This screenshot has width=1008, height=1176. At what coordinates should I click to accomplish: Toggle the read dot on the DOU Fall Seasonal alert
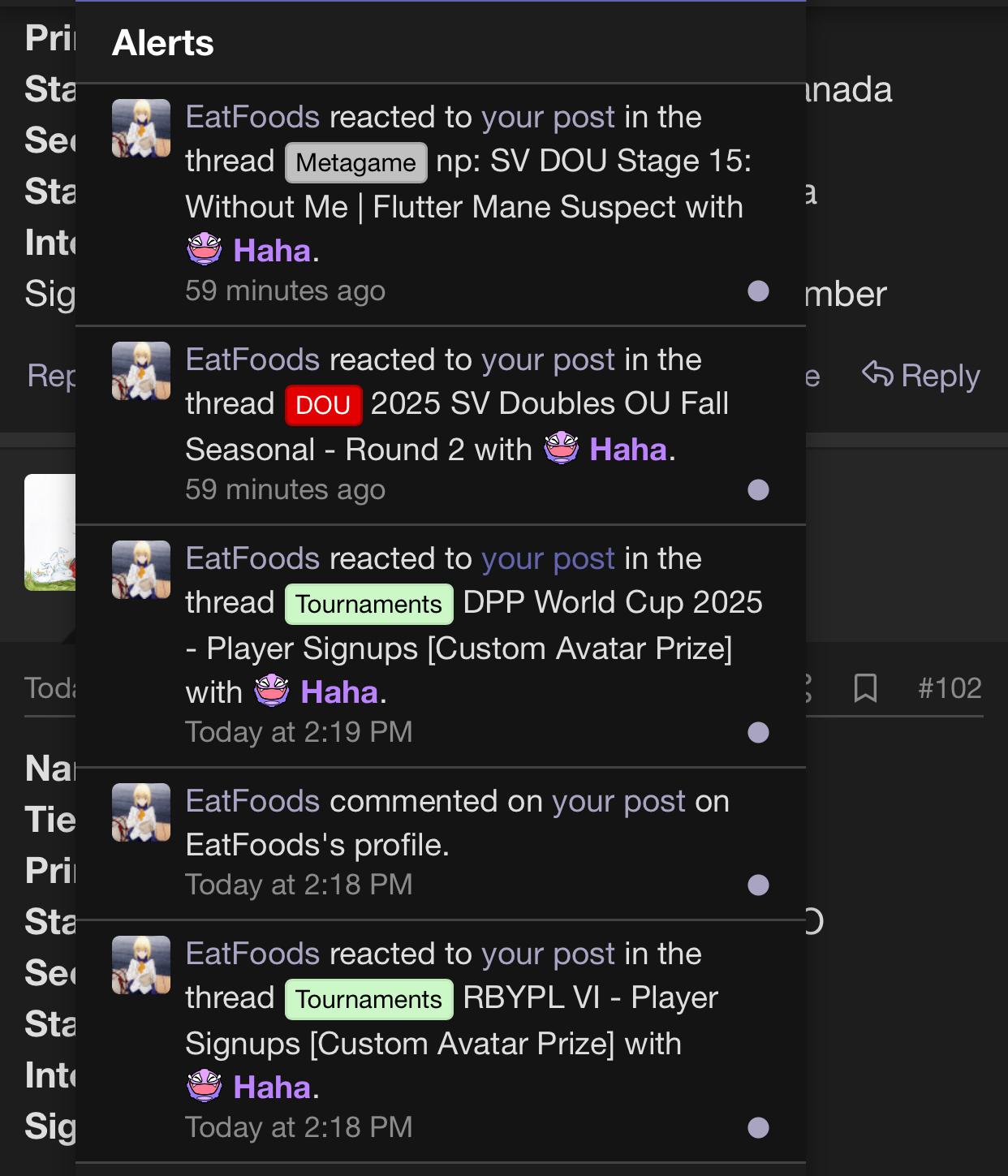758,489
